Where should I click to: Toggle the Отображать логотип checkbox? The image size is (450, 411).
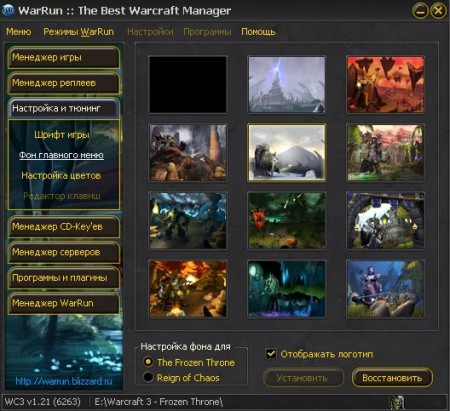pos(271,354)
